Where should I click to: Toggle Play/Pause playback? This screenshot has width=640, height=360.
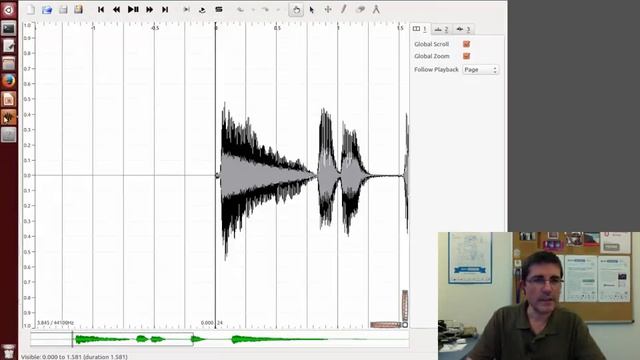coord(133,9)
